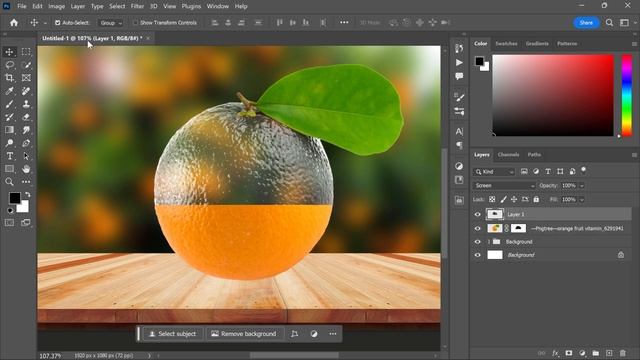This screenshot has height=360, width=640.
Task: Open more options in contextual task bar
Action: 333,334
